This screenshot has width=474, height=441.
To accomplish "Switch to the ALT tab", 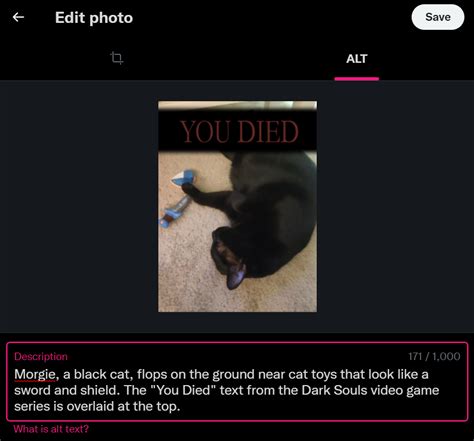I will coord(356,59).
